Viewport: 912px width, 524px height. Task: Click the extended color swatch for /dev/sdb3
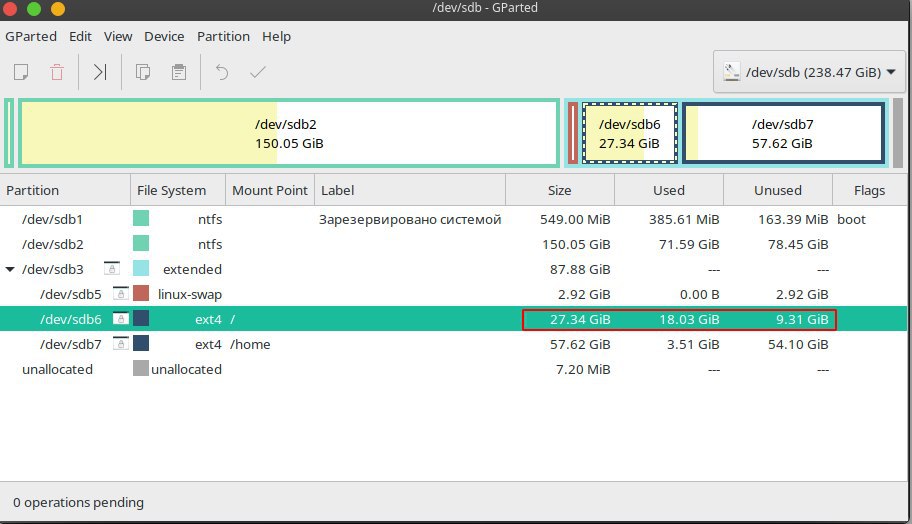pyautogui.click(x=141, y=268)
